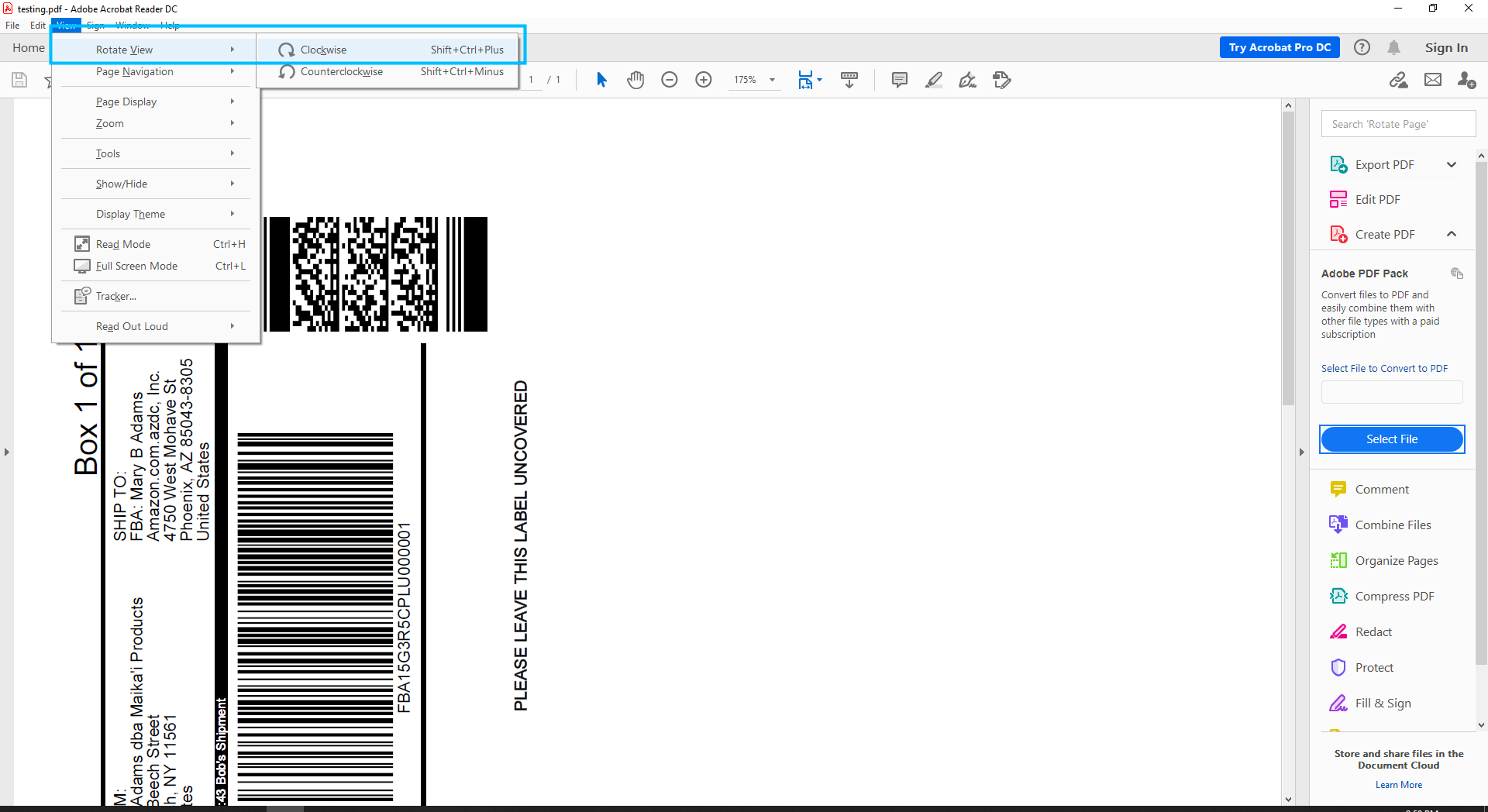Expand the left navigation pane arrow
Viewport: 1488px width, 812px height.
(6, 452)
